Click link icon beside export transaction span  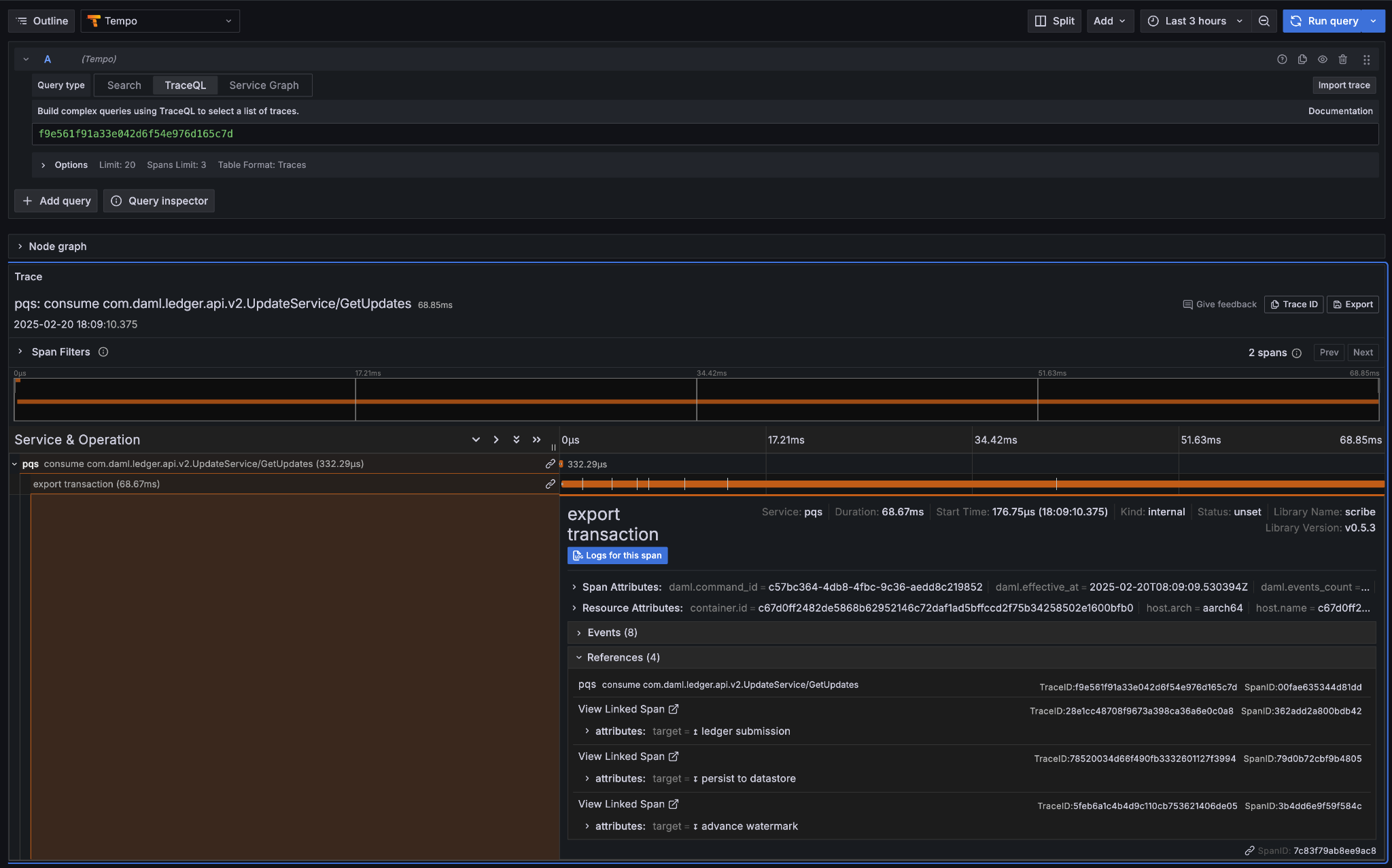(549, 484)
